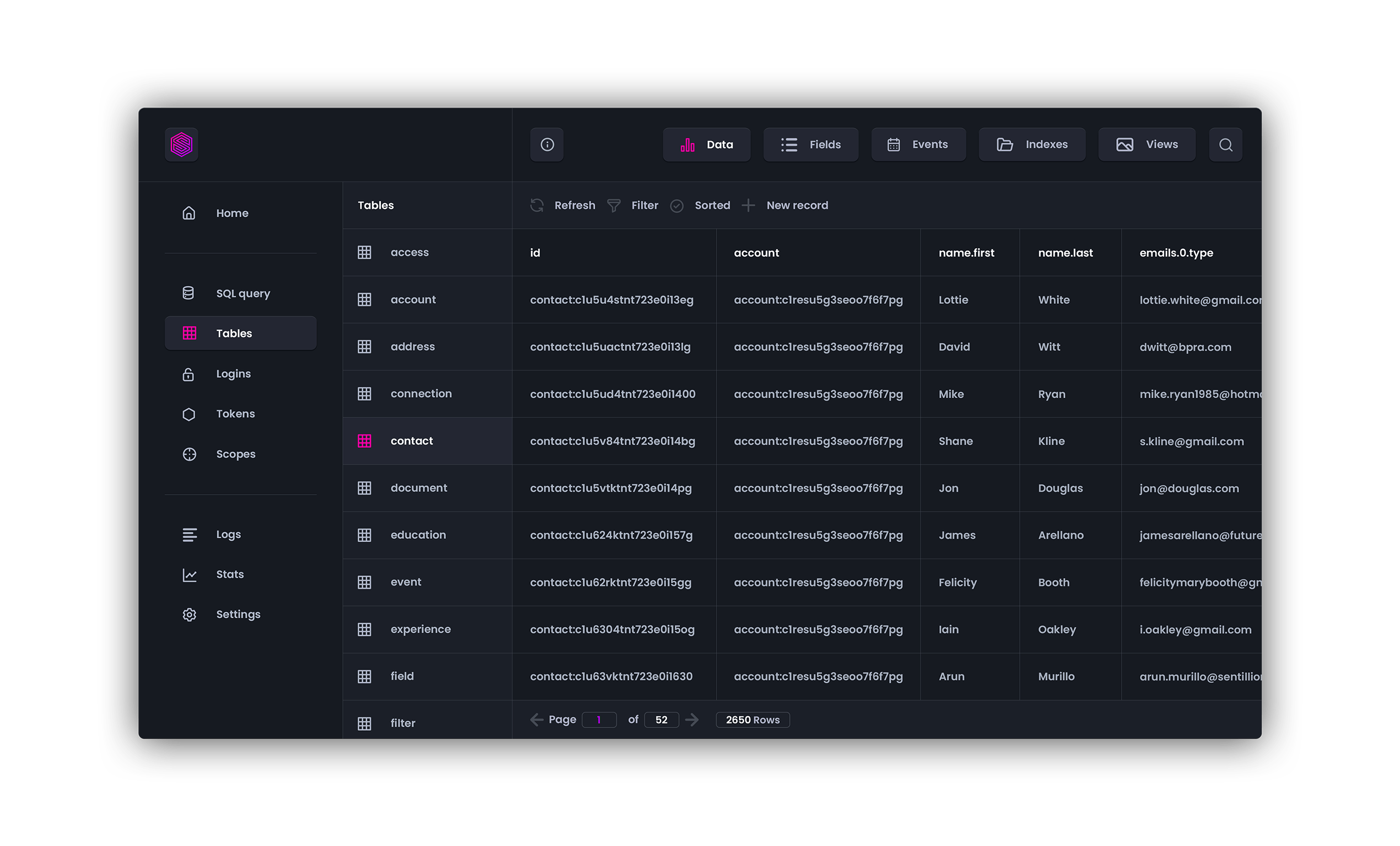
Task: Click the Filter funnel icon
Action: click(613, 205)
